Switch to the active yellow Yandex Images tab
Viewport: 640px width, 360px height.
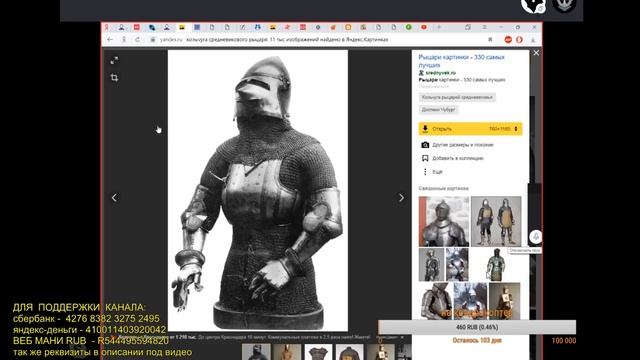click(x=182, y=27)
